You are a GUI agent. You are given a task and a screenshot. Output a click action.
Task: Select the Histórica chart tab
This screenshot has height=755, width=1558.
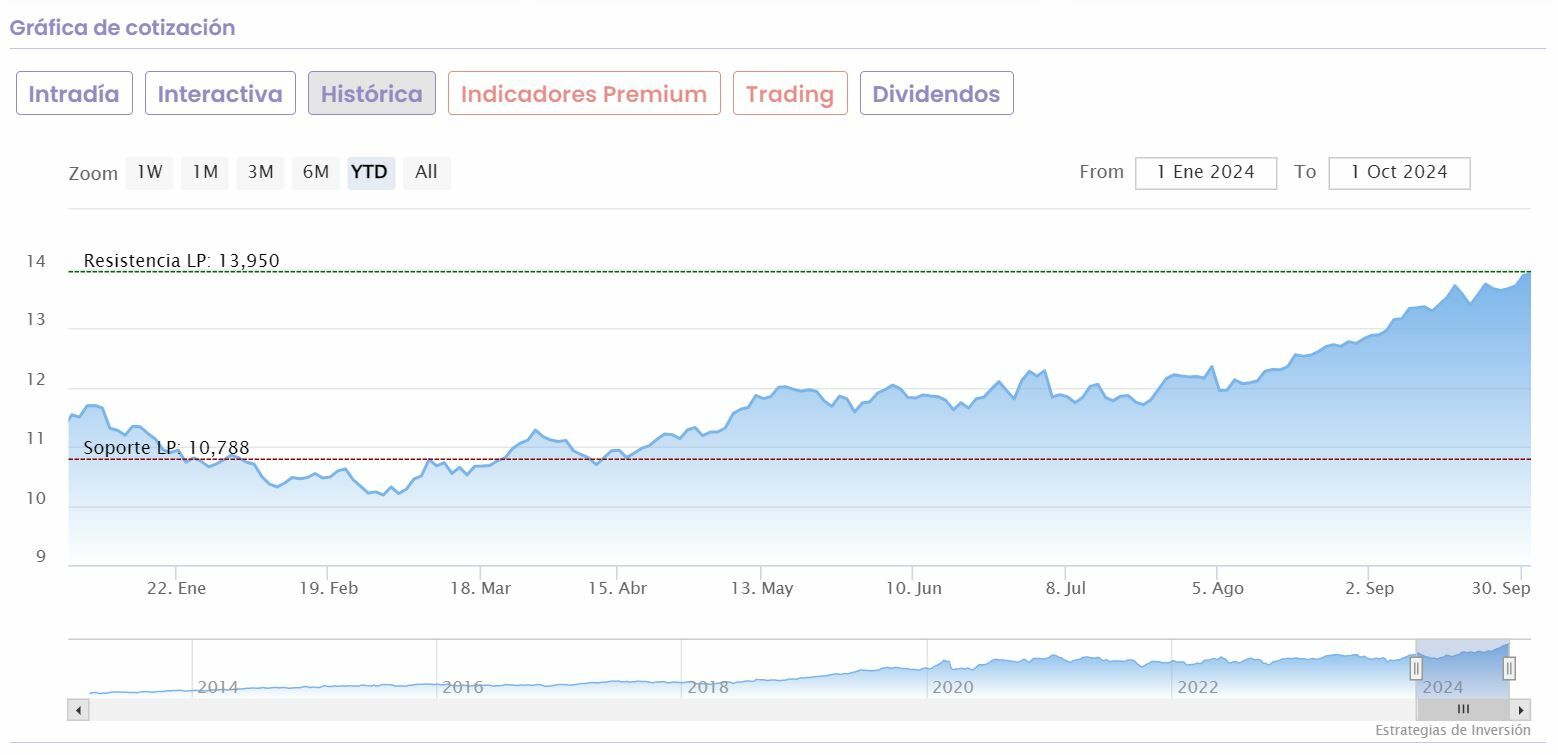point(372,94)
